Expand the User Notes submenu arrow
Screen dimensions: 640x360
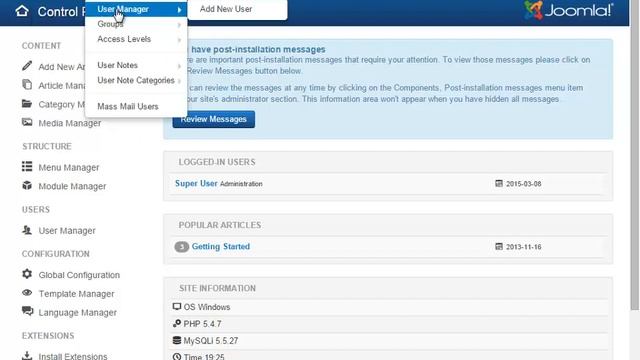(x=179, y=66)
